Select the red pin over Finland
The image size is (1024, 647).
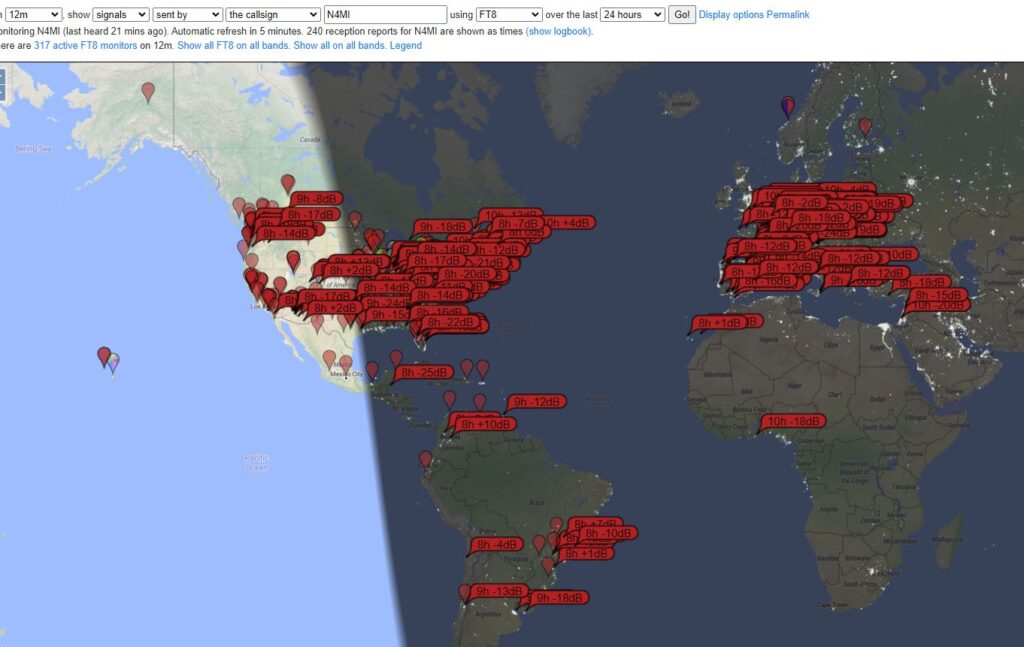point(865,126)
